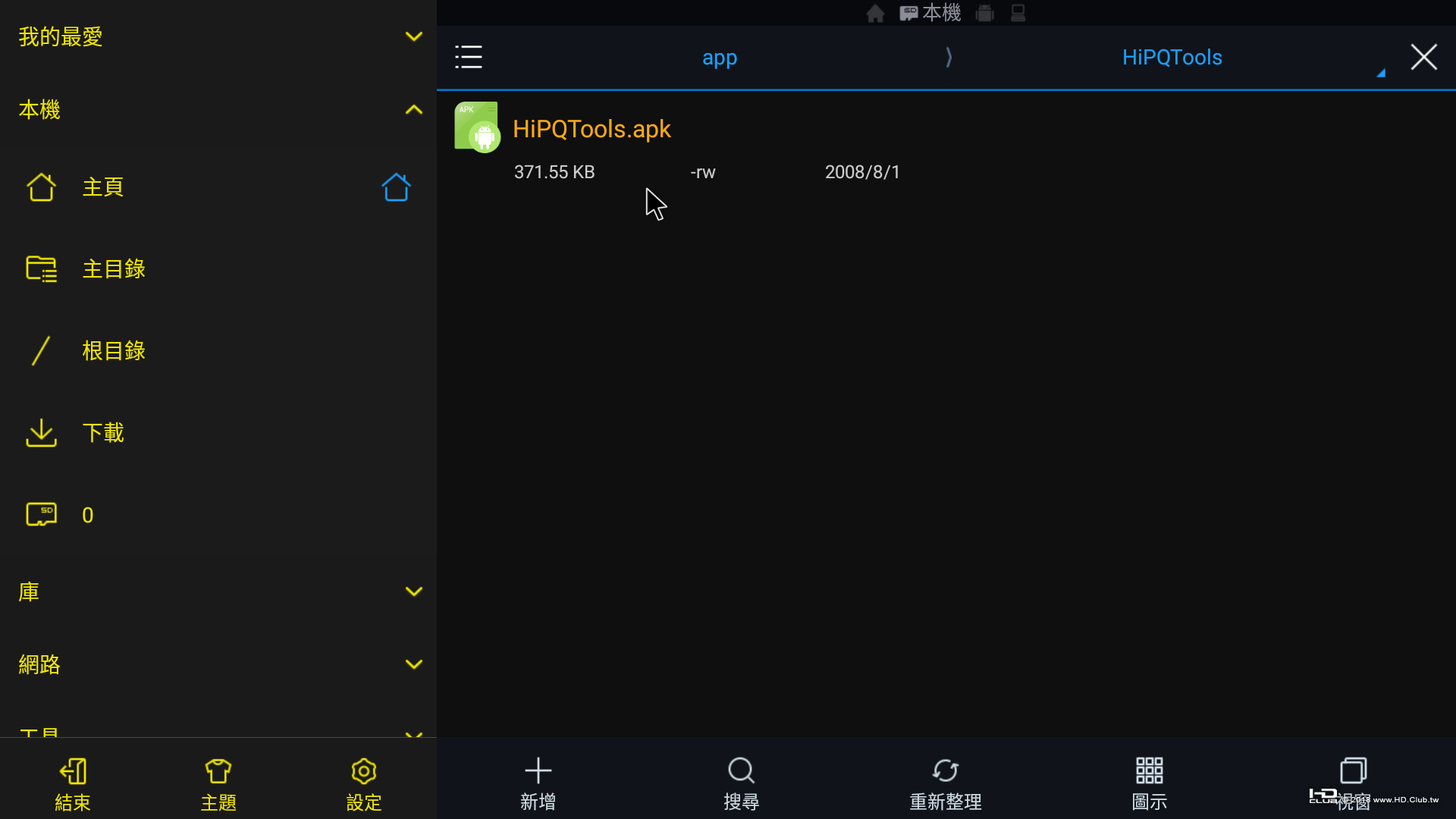Open the 視窗 windows icon
1456x819 pixels.
[x=1353, y=770]
